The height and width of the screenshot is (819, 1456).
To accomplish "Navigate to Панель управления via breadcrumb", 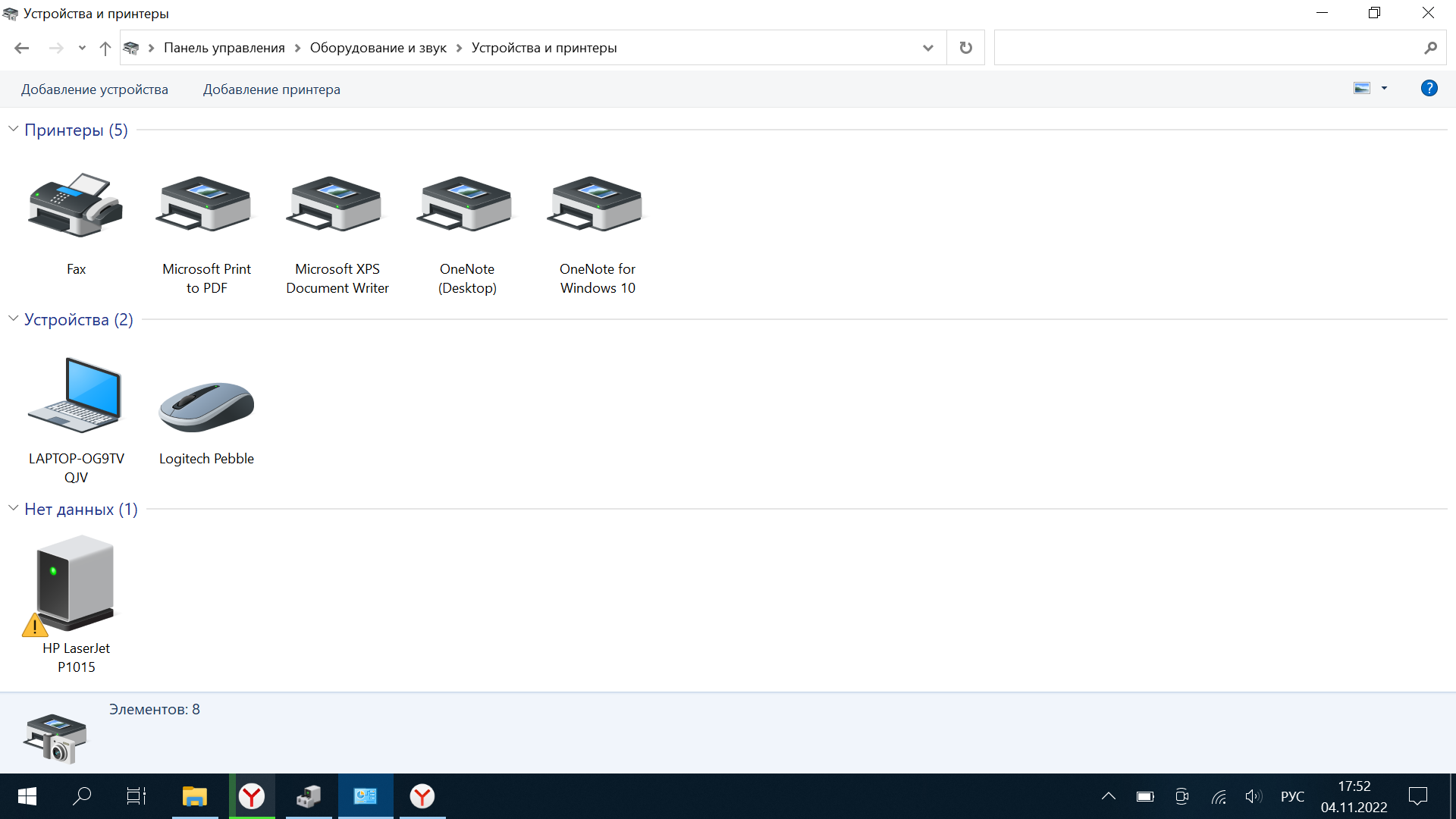I will (224, 47).
